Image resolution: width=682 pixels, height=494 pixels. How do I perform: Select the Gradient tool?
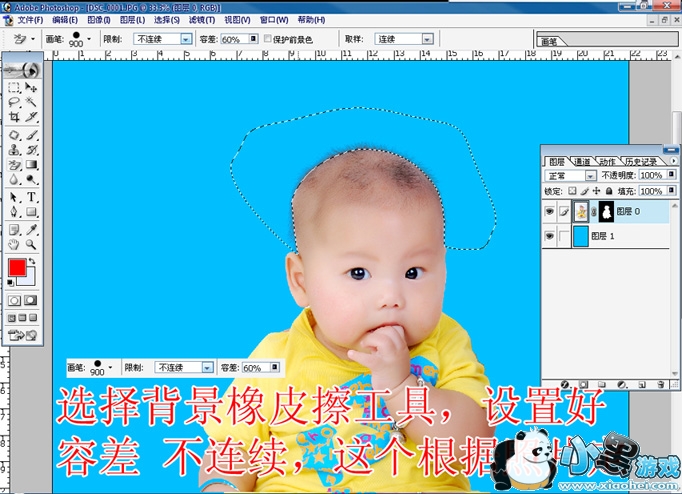click(x=31, y=165)
